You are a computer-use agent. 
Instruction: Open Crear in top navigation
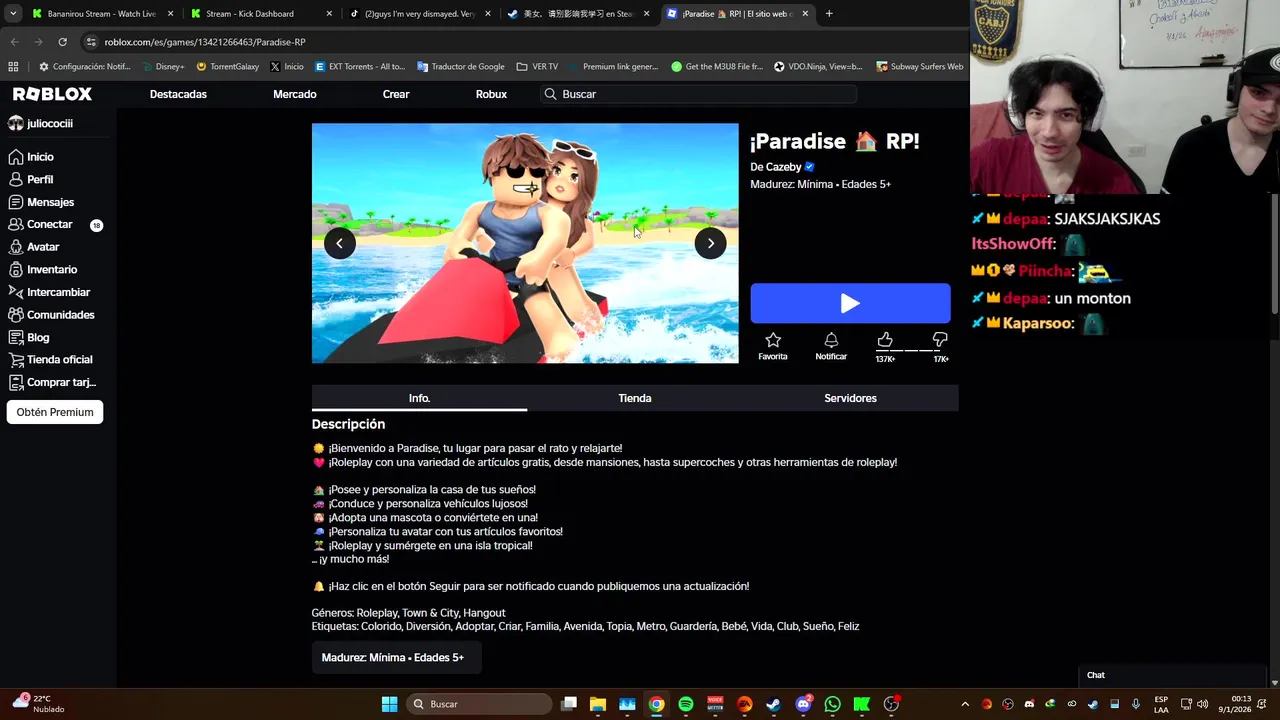point(396,94)
